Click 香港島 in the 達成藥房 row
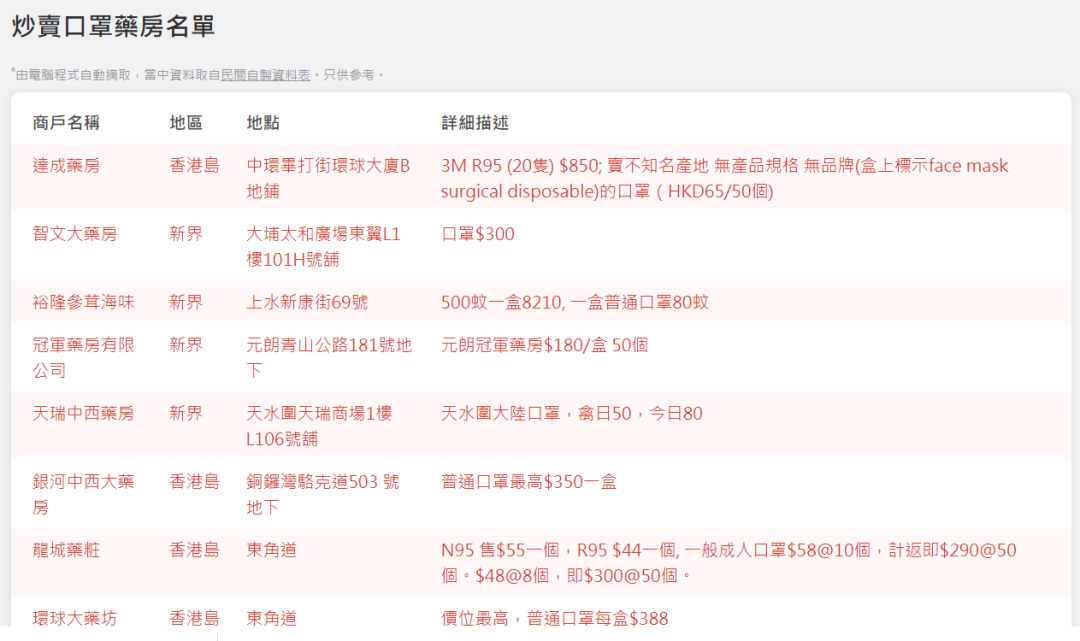The width and height of the screenshot is (1080, 641). [x=194, y=165]
